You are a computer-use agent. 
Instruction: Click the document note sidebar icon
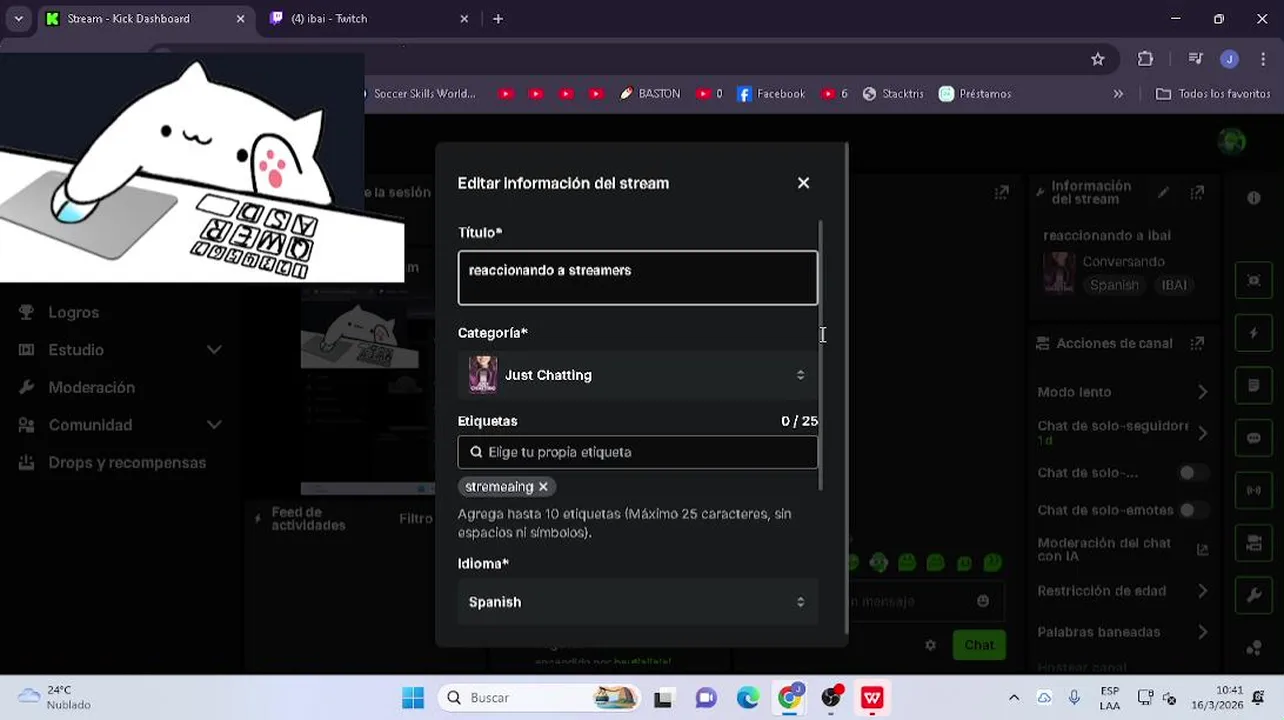coord(1254,385)
